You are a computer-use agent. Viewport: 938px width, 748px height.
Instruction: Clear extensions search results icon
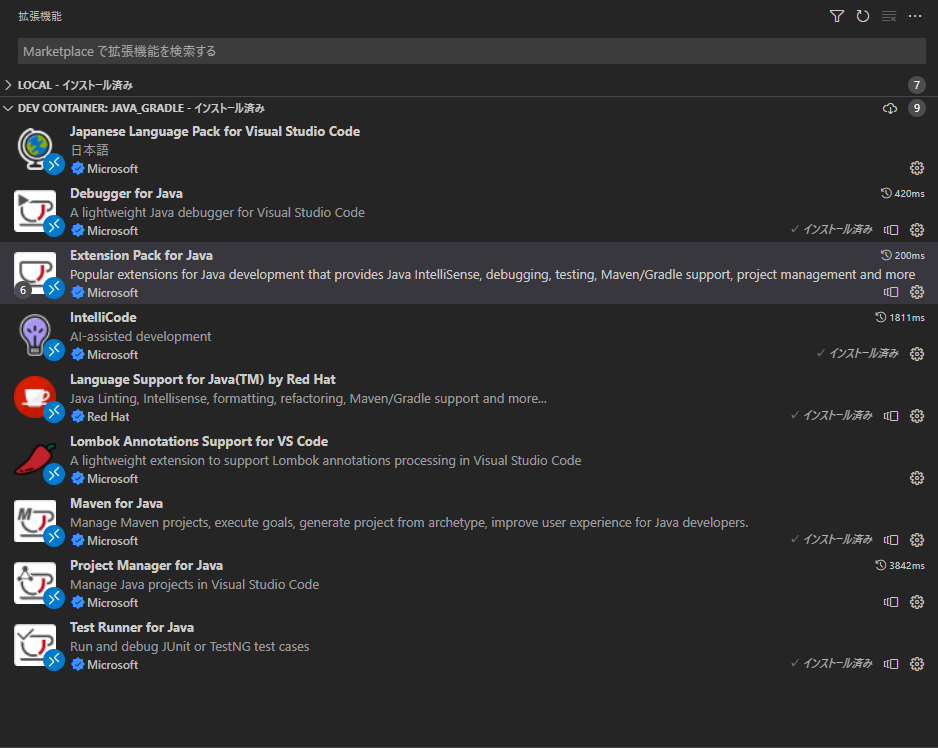click(889, 16)
